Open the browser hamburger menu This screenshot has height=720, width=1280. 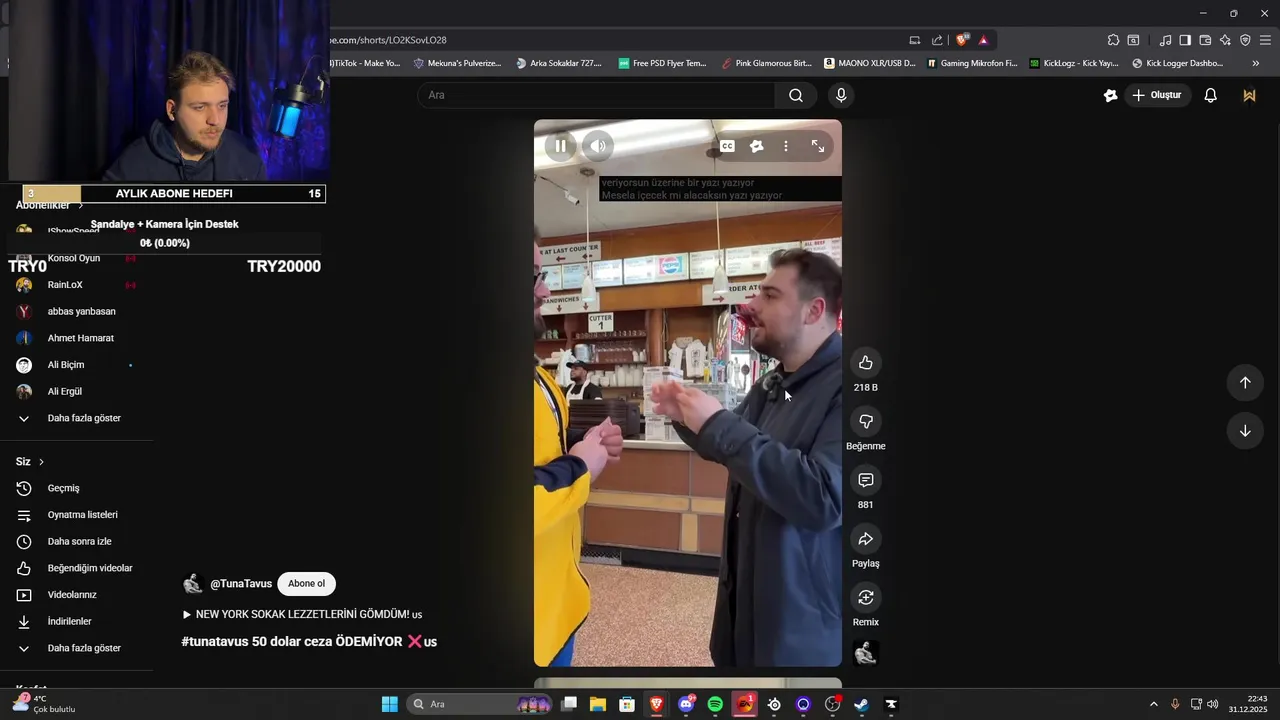pos(1265,40)
